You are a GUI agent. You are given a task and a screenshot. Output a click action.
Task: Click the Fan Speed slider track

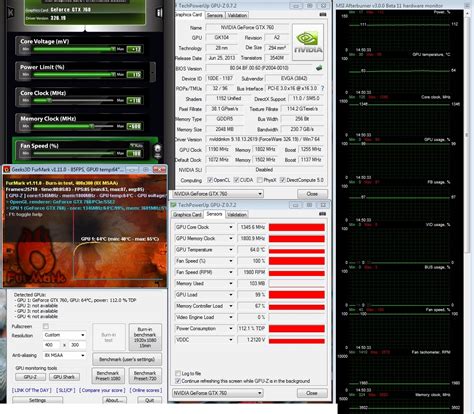73,153
